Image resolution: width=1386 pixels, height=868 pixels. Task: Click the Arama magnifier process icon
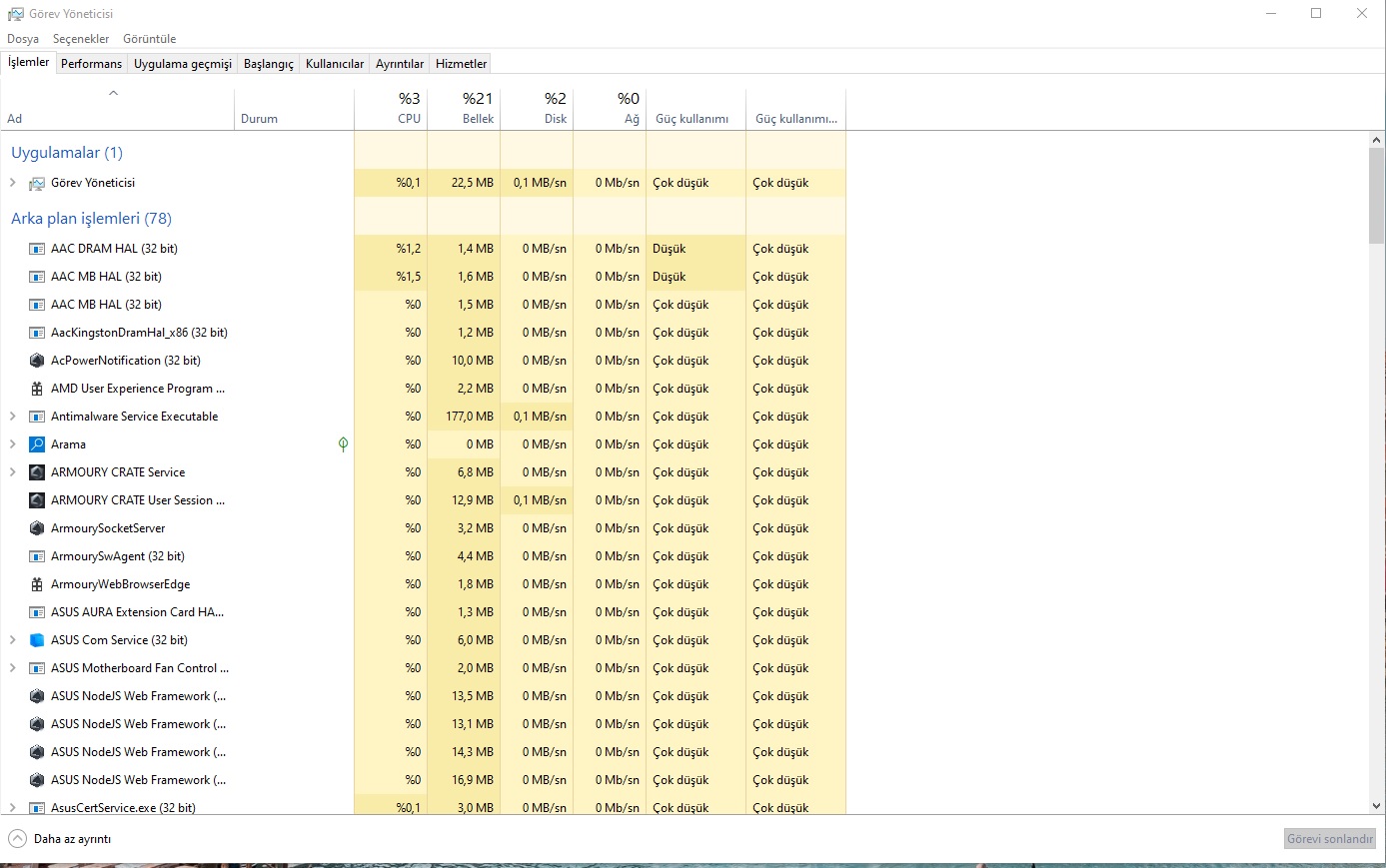pos(37,444)
